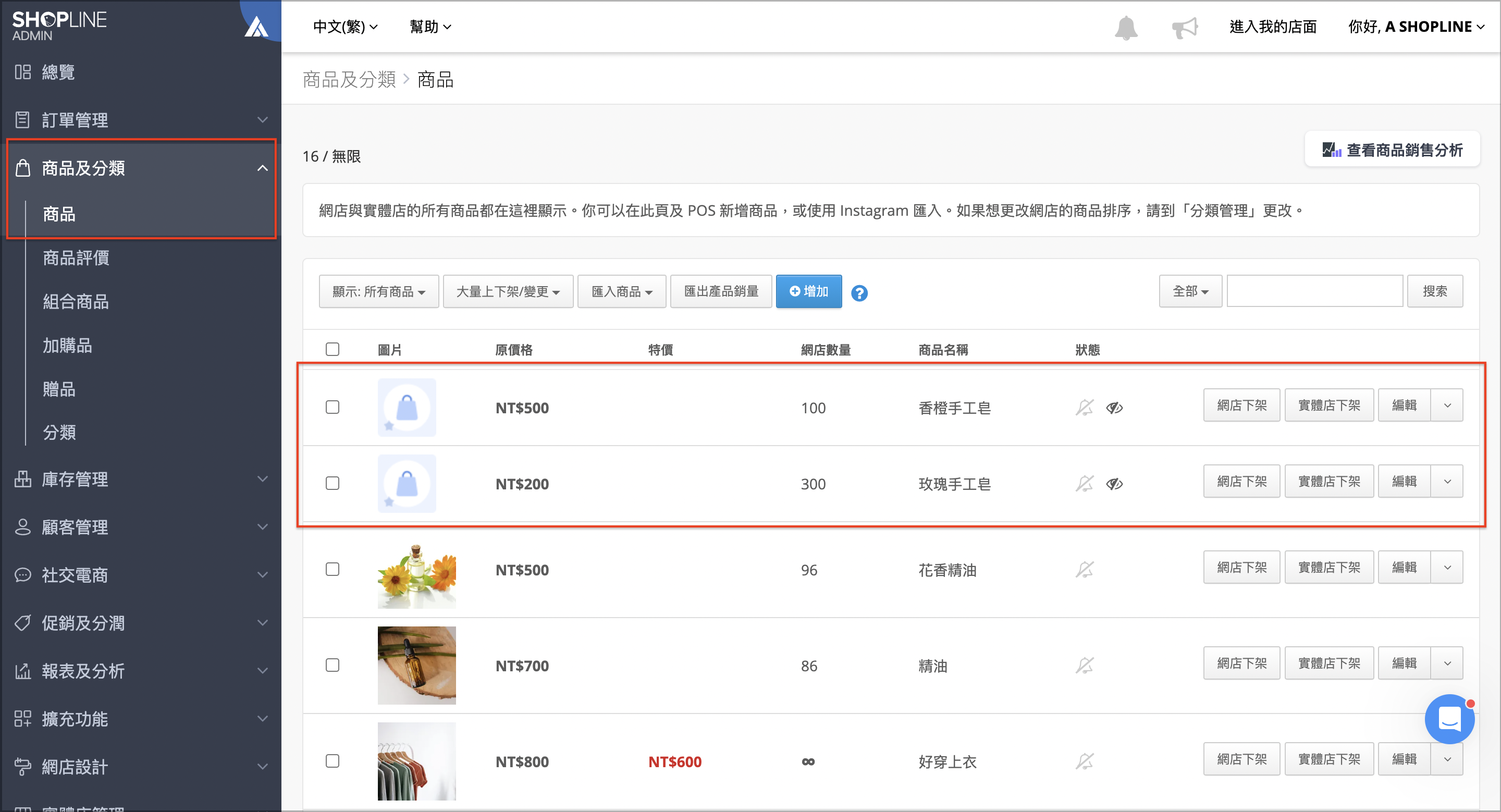Click the blue 增加 add product button
1501x812 pixels.
pyautogui.click(x=808, y=291)
